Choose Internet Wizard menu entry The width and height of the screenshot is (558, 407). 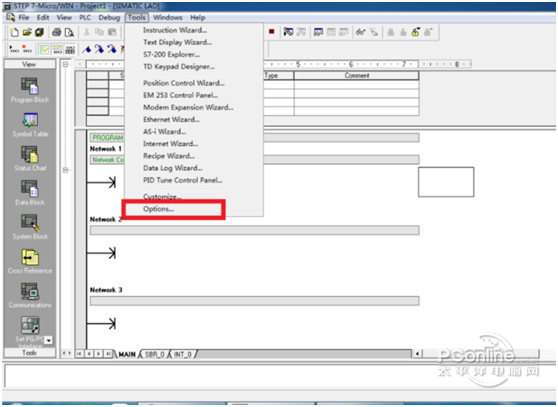point(194,143)
